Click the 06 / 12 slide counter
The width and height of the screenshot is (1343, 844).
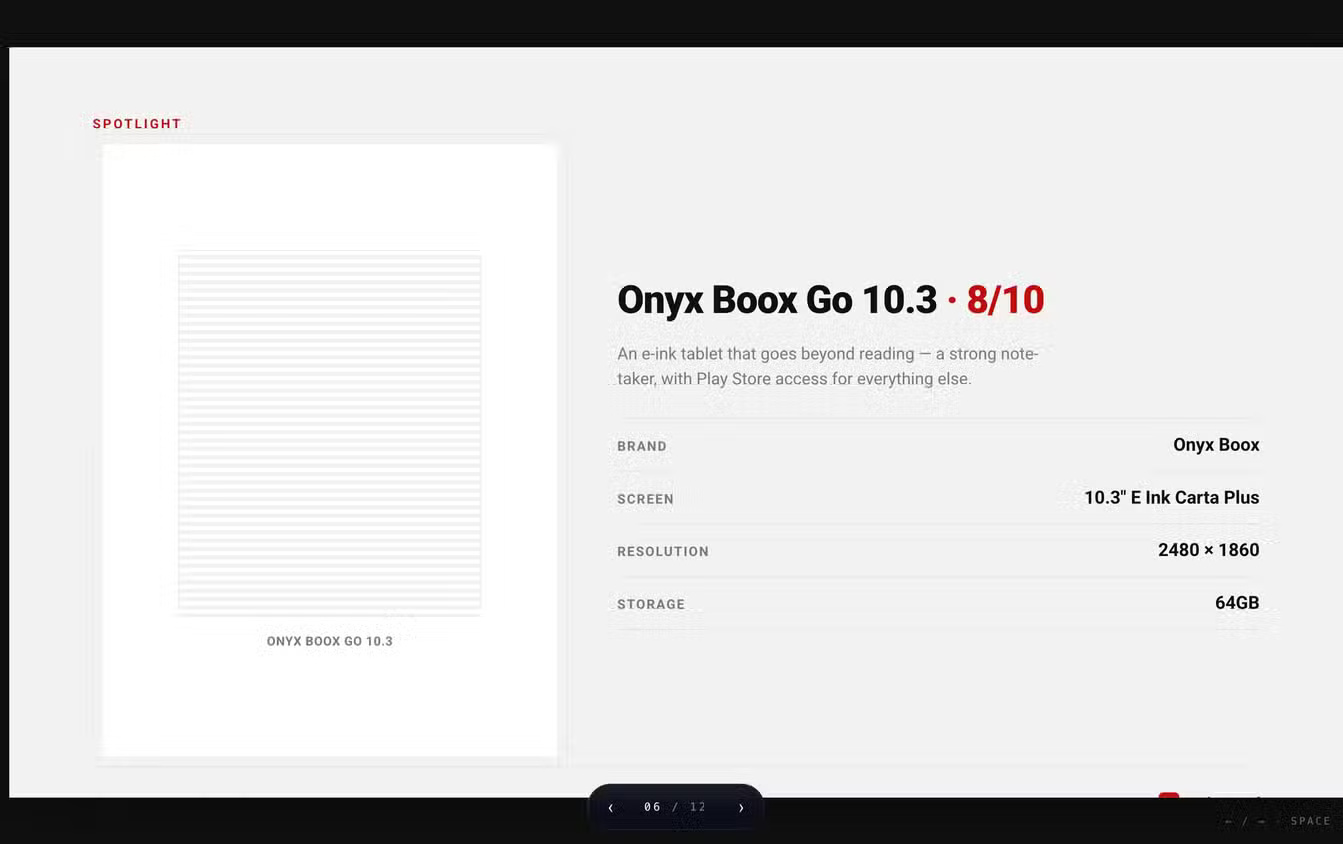pyautogui.click(x=675, y=807)
